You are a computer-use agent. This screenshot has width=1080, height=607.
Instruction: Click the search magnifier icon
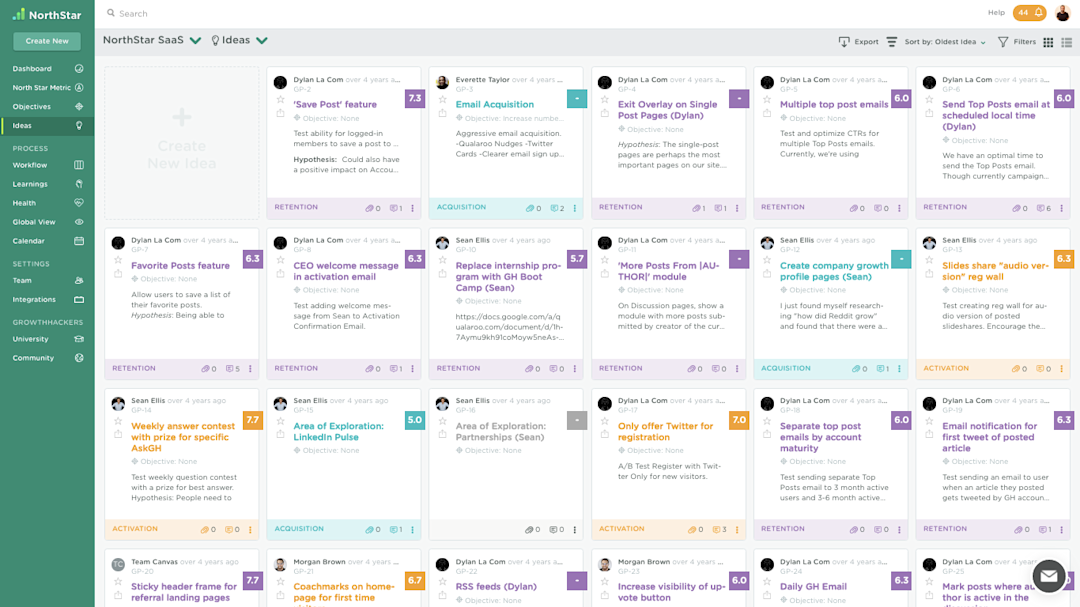click(111, 13)
